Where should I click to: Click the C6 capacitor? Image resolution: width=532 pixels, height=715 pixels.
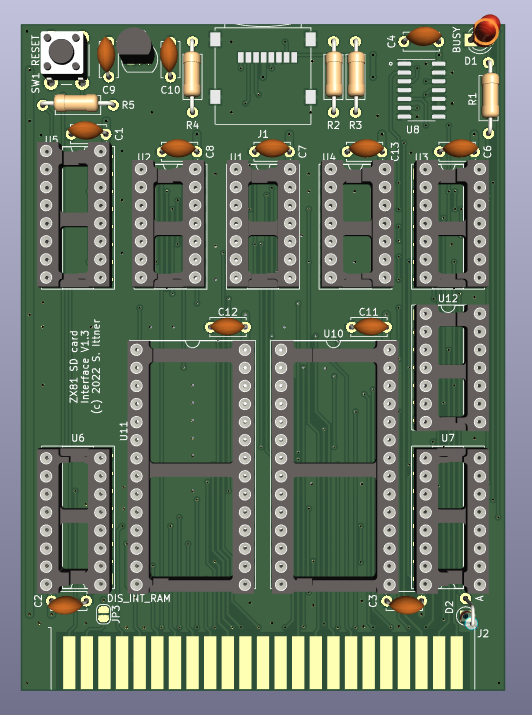click(460, 149)
